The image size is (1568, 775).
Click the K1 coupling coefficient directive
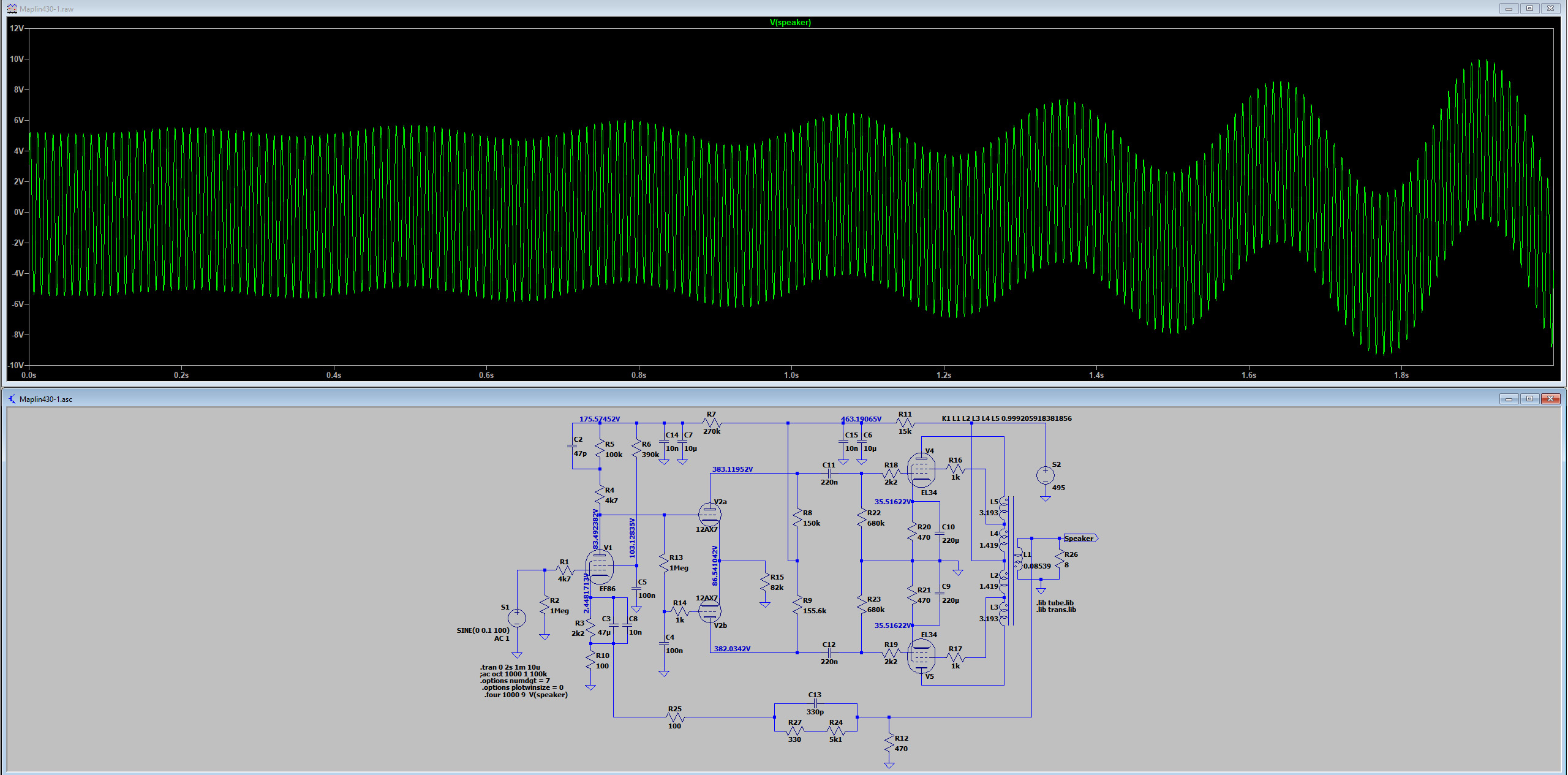click(1006, 418)
